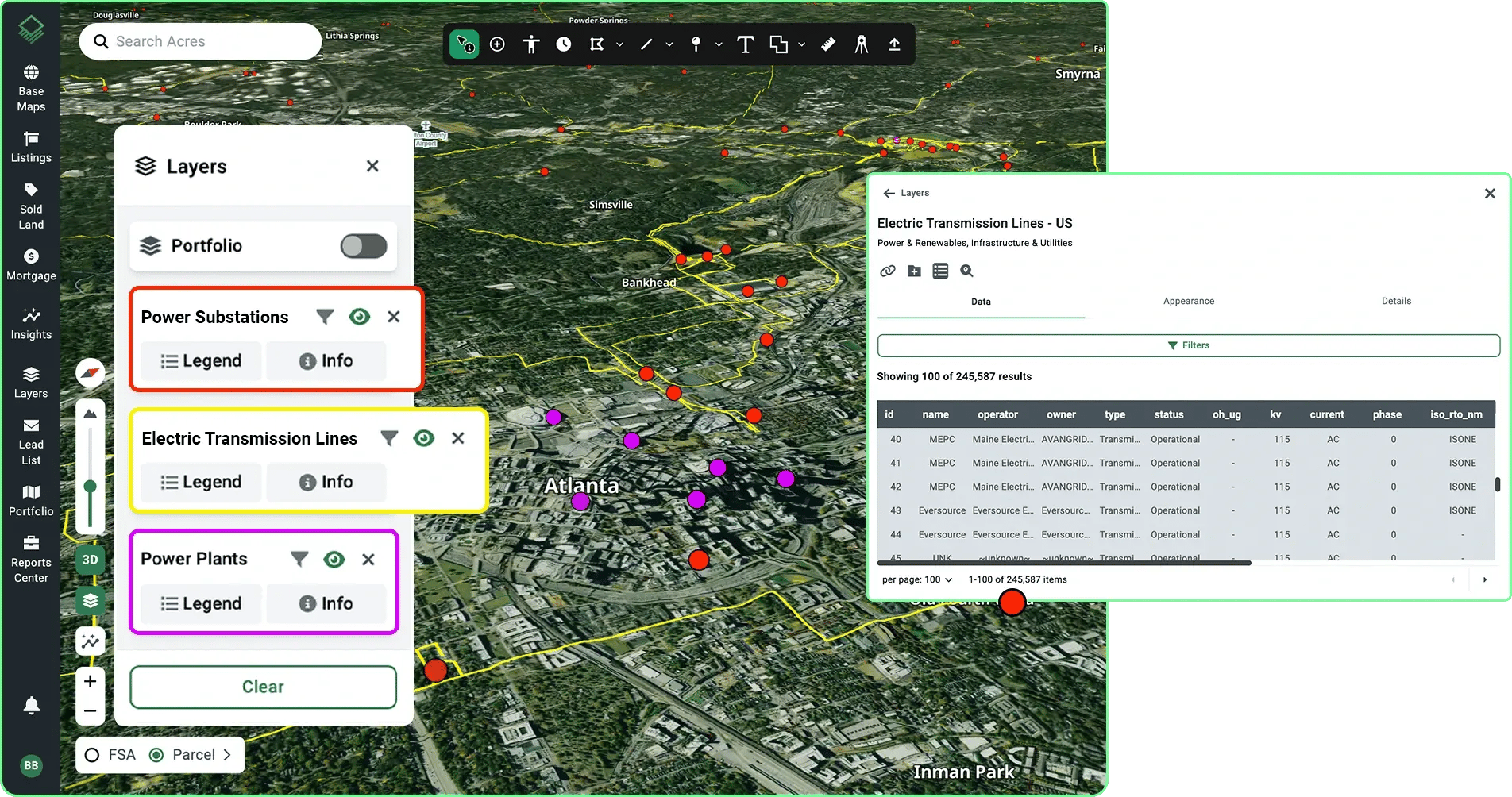1512x797 pixels.
Task: Select the shapes tool in toolbar
Action: (x=778, y=44)
